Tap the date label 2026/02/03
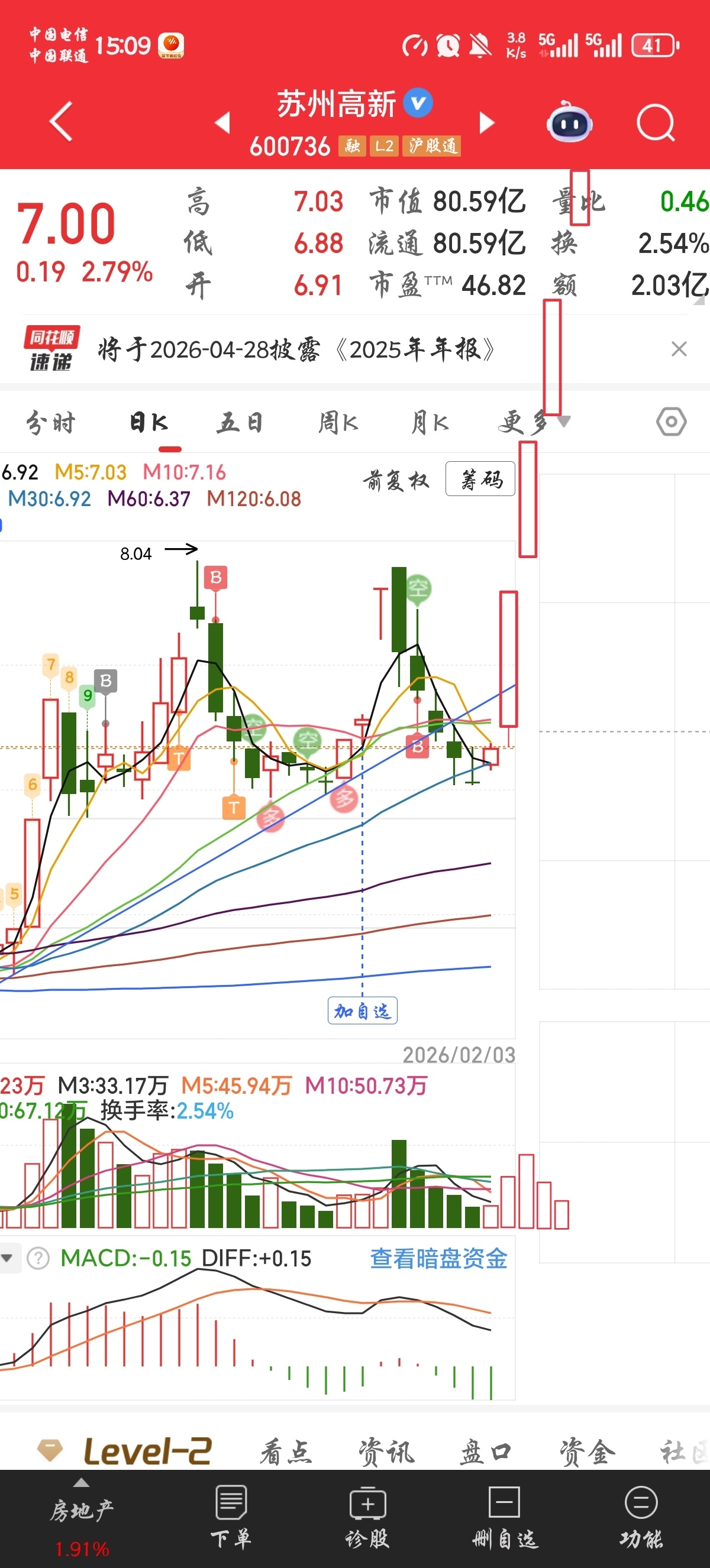Image resolution: width=710 pixels, height=1568 pixels. point(459,1055)
